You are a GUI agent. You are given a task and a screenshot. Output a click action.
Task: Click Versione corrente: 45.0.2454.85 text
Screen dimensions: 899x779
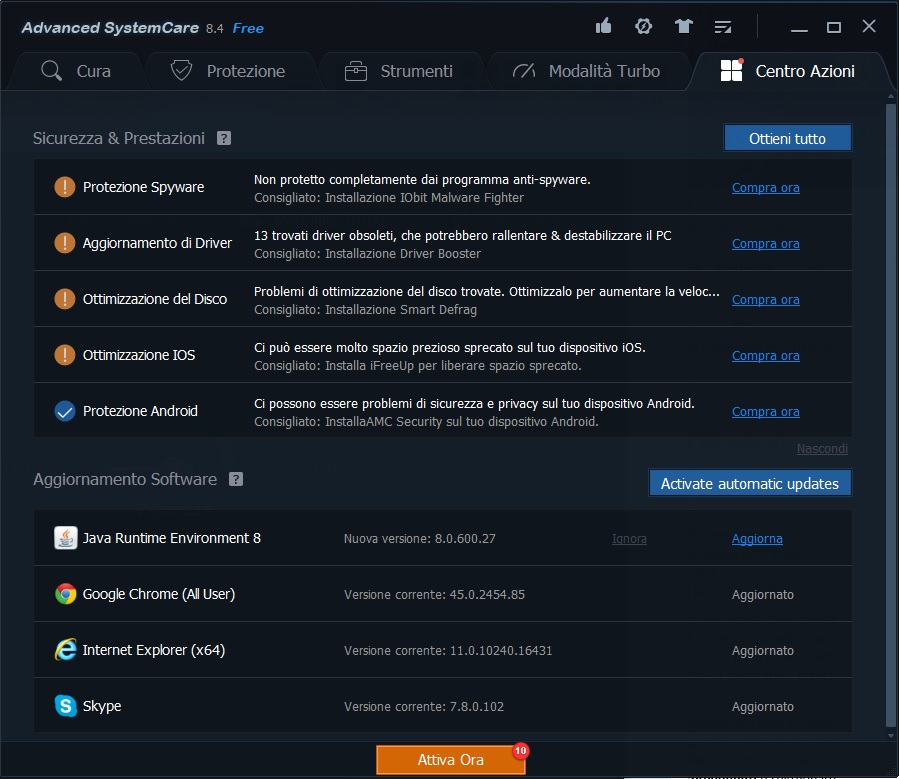click(x=435, y=594)
